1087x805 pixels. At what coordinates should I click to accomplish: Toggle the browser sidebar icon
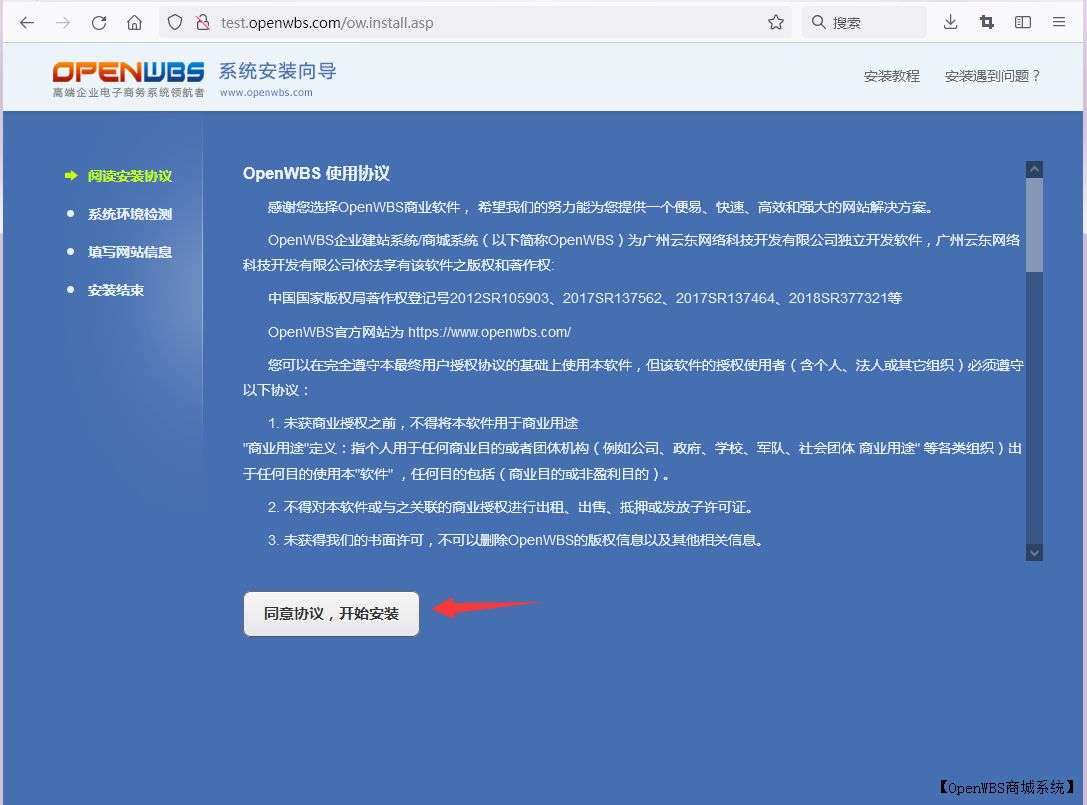1022,21
